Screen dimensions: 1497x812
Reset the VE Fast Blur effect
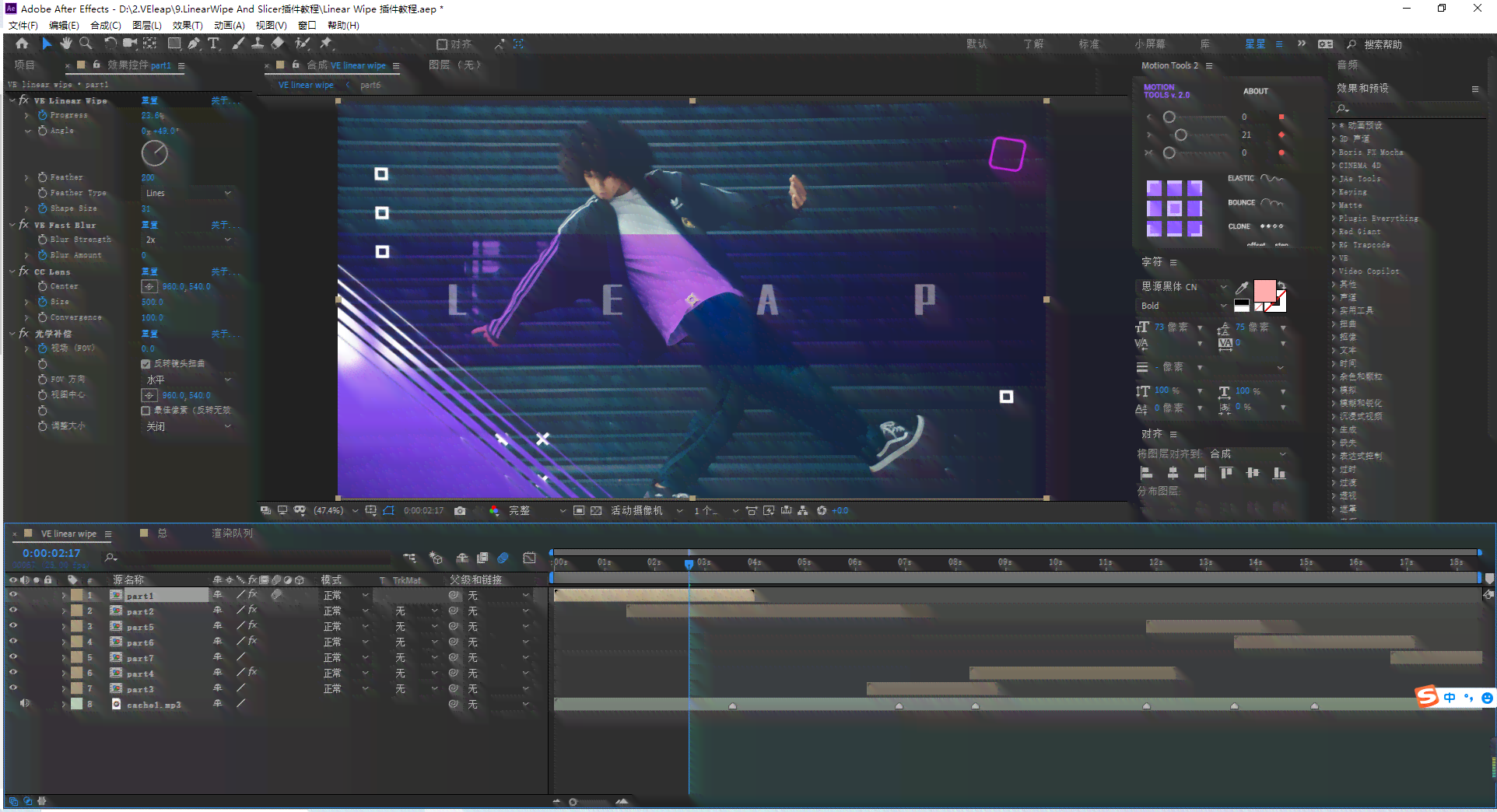pyautogui.click(x=149, y=225)
